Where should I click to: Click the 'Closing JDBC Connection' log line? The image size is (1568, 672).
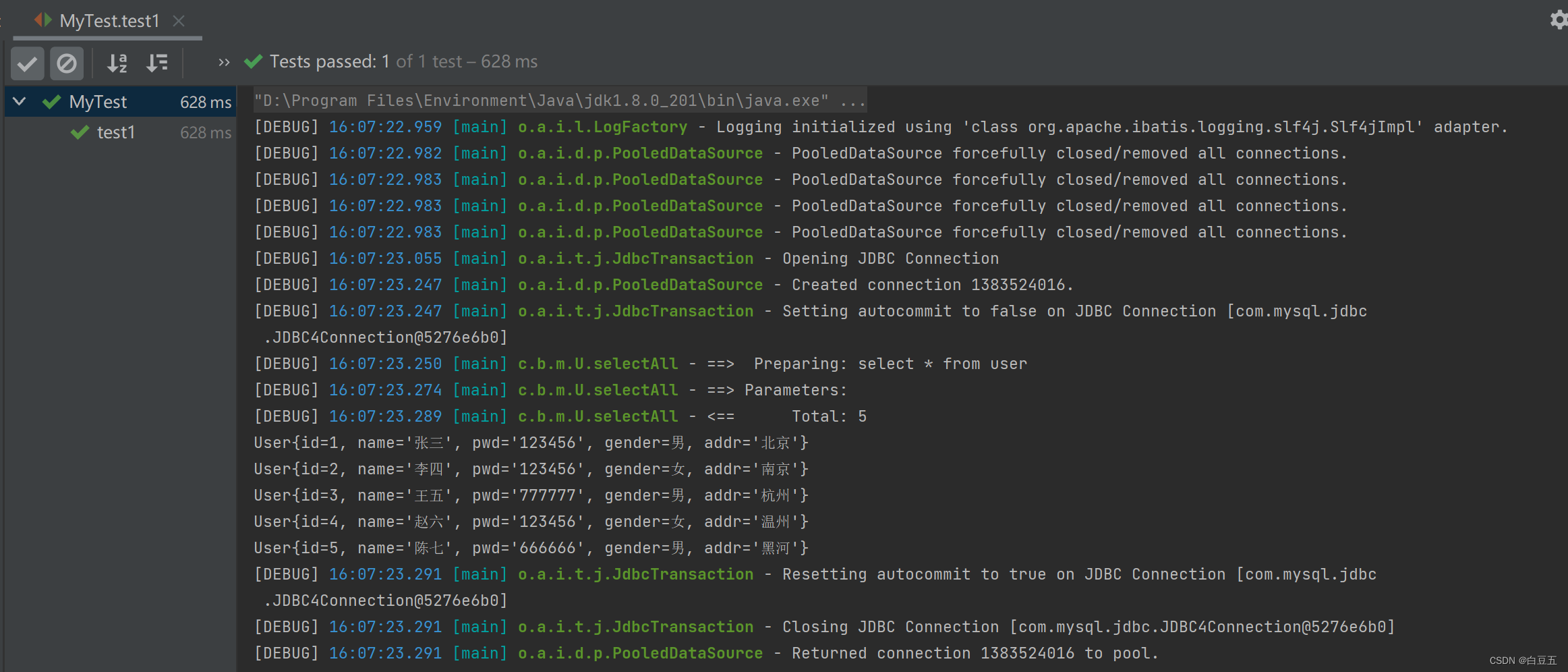[824, 627]
